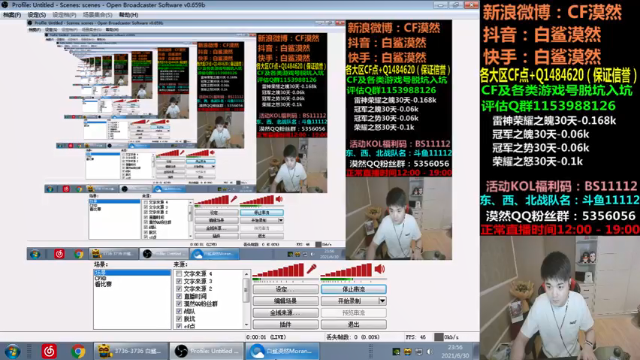The height and width of the screenshot is (360, 640).
Task: Click the yellow face tray icon
Action: [407, 352]
